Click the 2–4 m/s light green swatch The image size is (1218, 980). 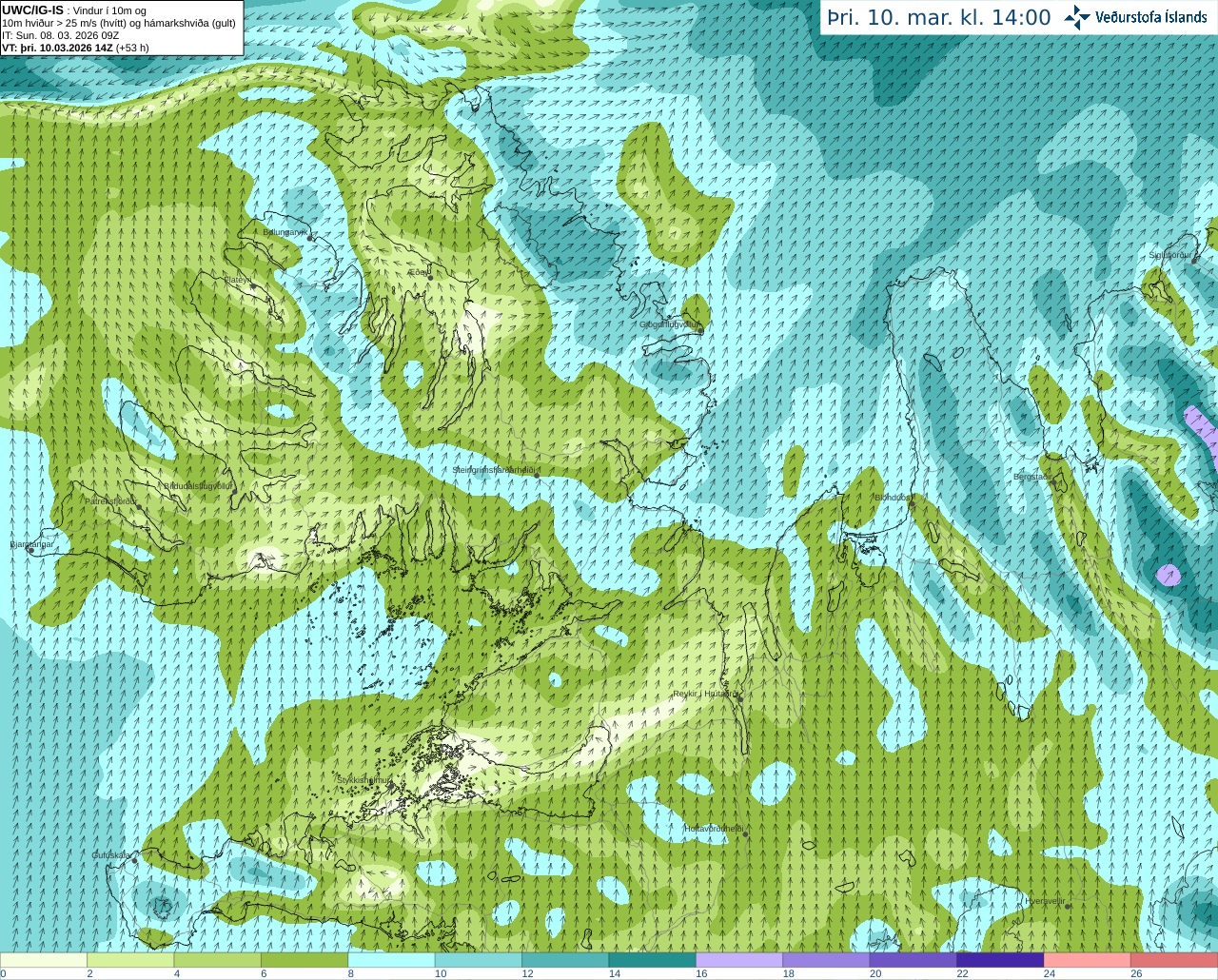[130, 960]
